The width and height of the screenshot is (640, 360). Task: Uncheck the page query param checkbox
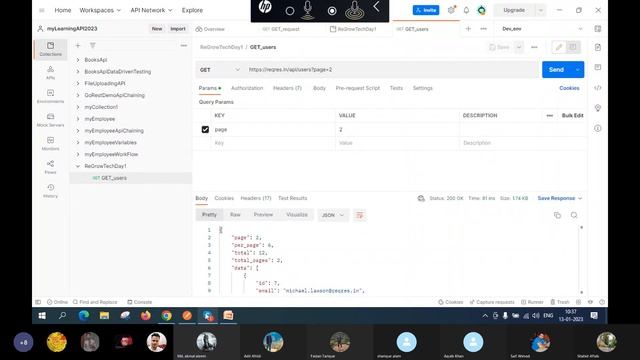pyautogui.click(x=205, y=129)
